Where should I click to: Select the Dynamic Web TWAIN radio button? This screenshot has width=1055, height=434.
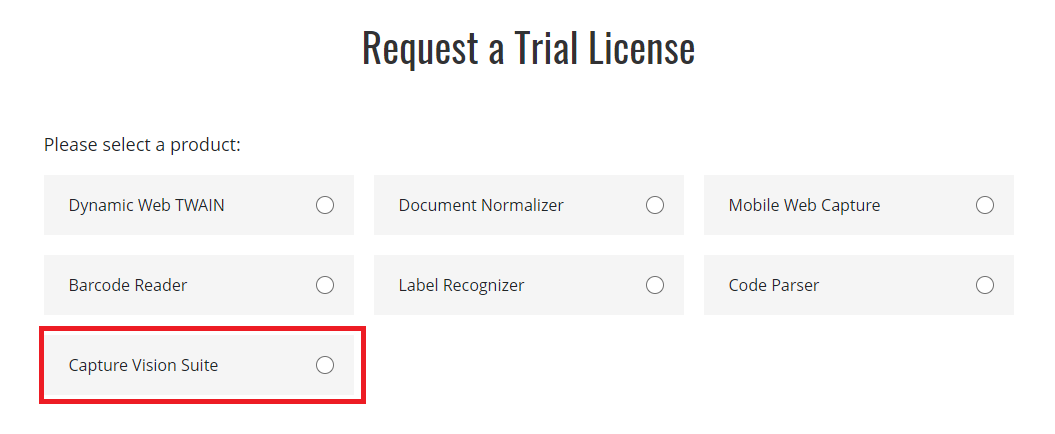(325, 205)
